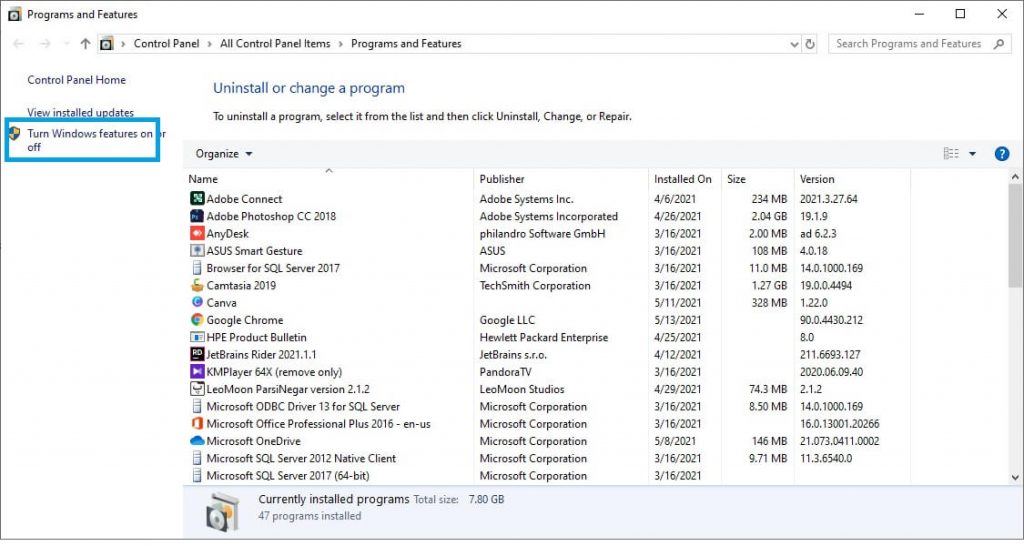The image size is (1024, 546).
Task: Click the Microsoft OneDrive cloud icon
Action: point(197,441)
